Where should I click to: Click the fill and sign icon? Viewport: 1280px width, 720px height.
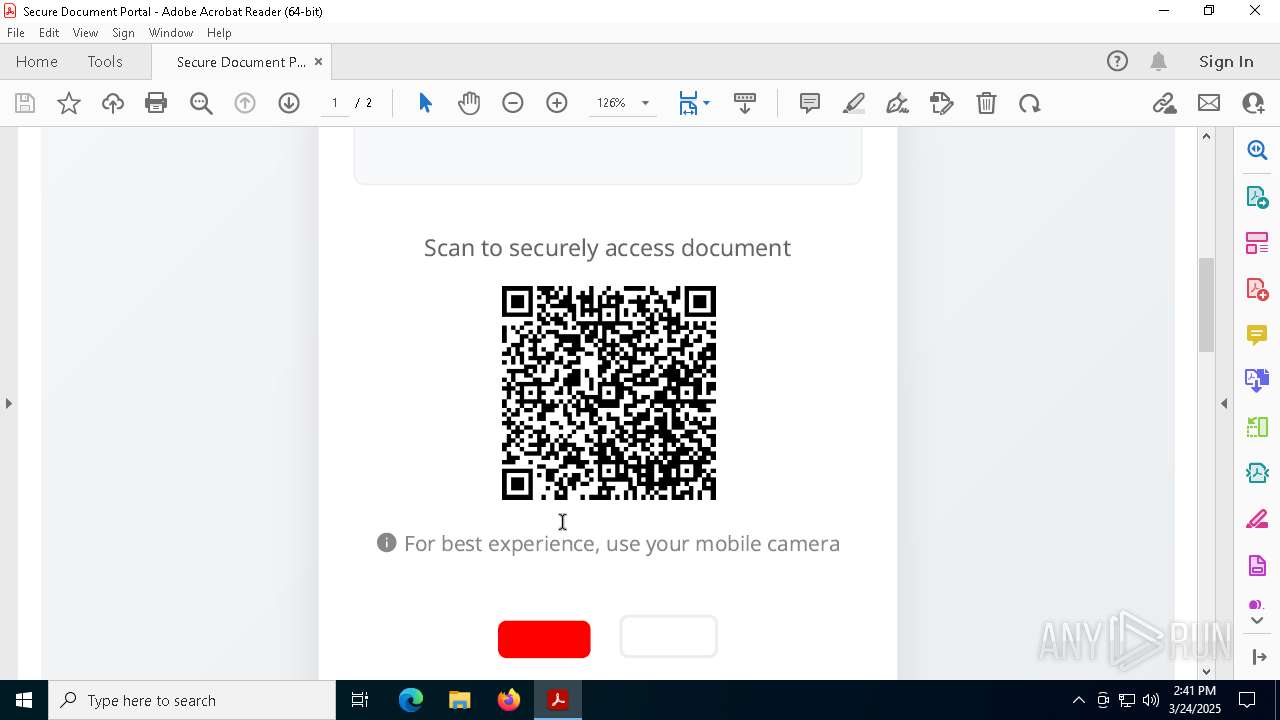(x=942, y=103)
